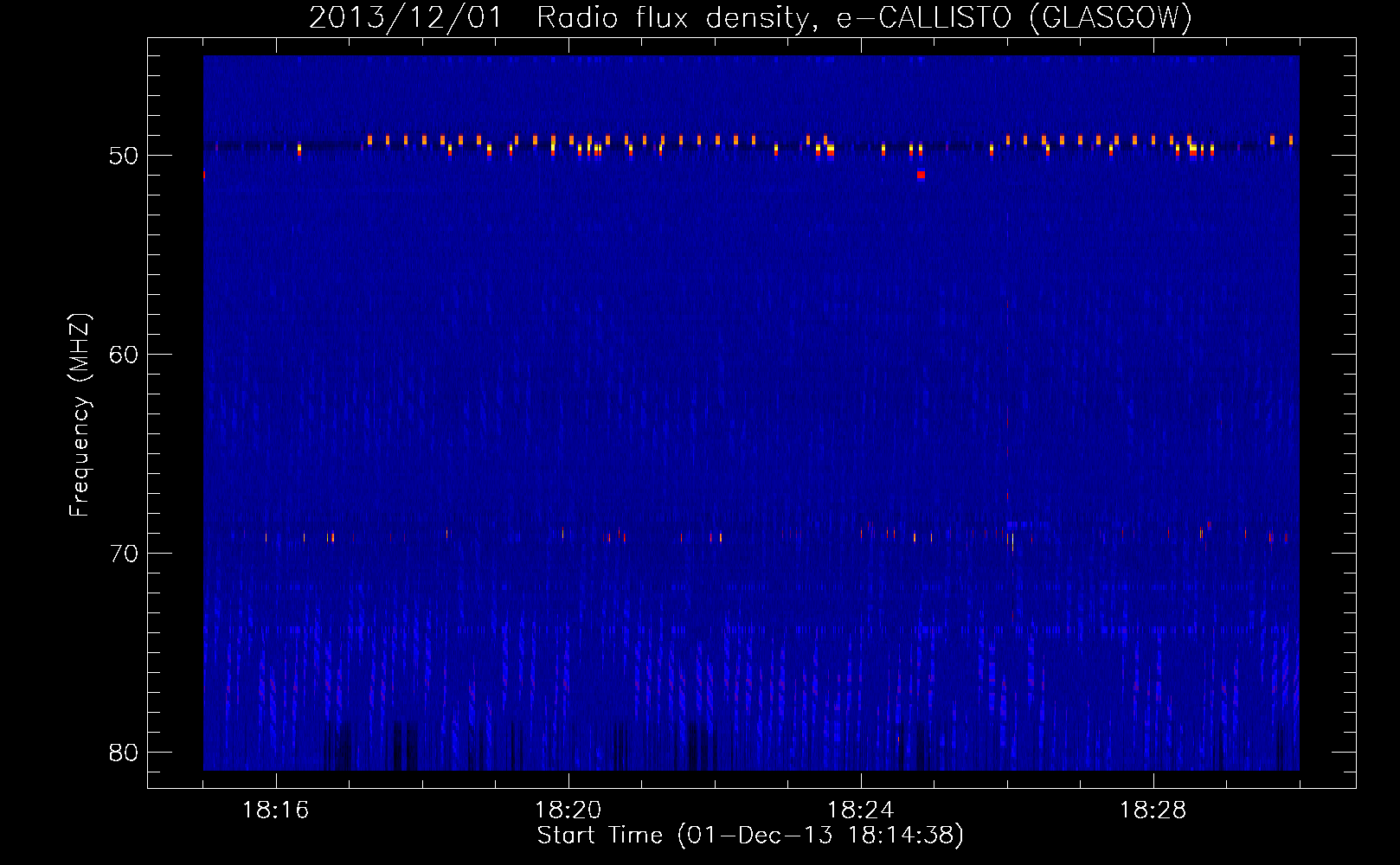The image size is (1400, 865).
Task: Click the 18:28 time tick label
Action: click(1153, 811)
